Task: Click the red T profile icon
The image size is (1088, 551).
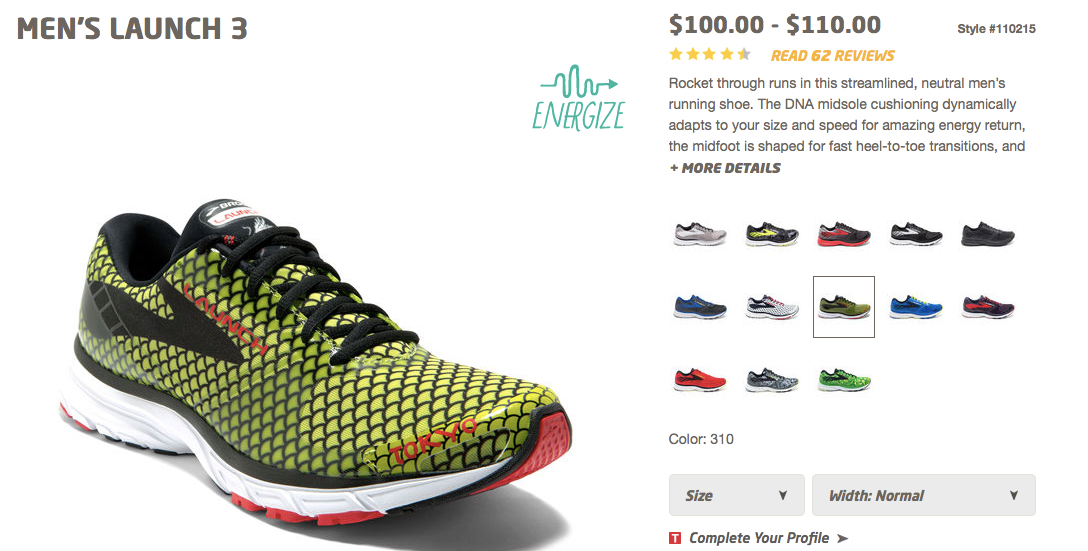Action: (x=674, y=539)
